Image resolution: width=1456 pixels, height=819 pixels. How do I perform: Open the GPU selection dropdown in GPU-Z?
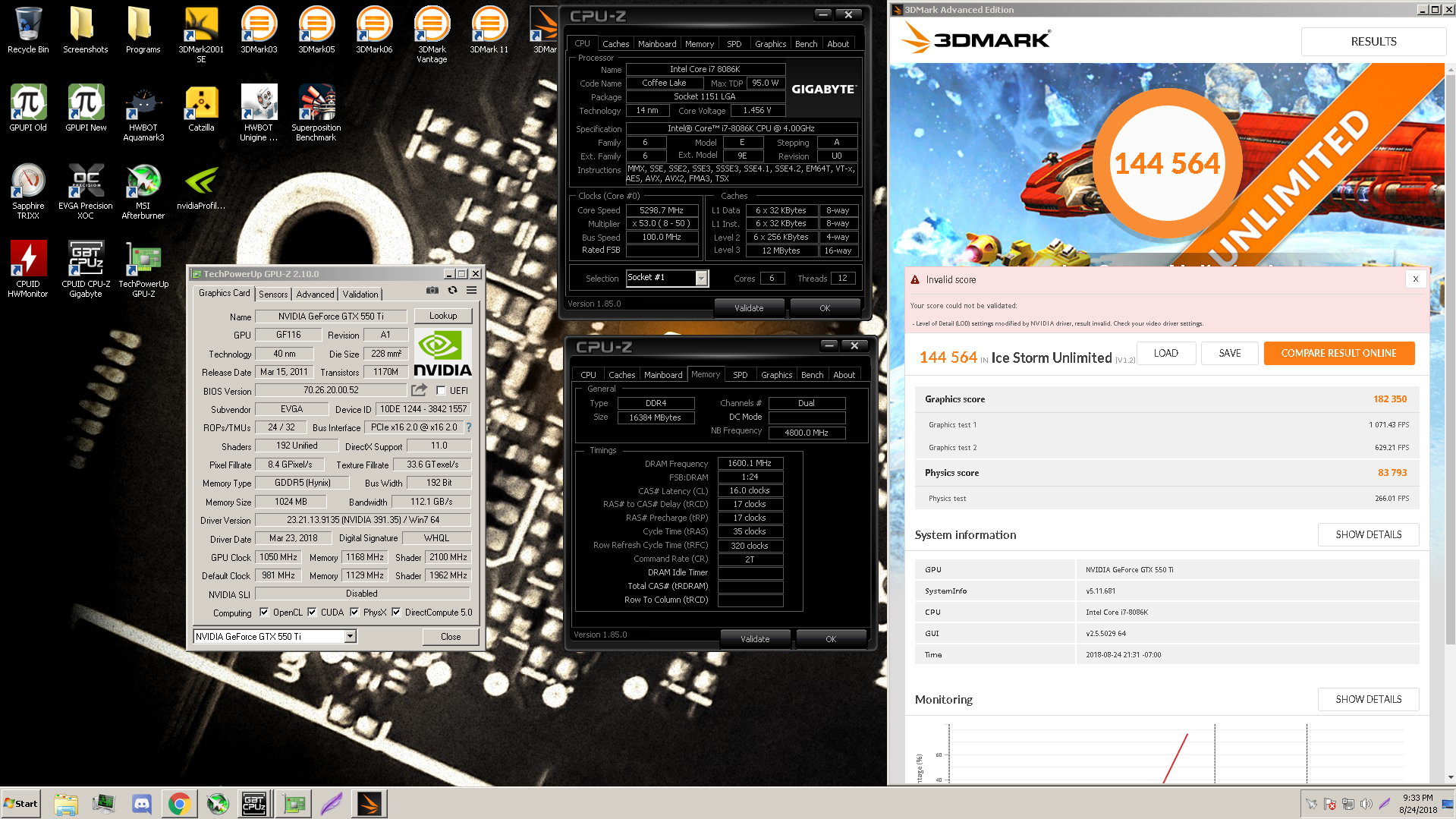(351, 637)
